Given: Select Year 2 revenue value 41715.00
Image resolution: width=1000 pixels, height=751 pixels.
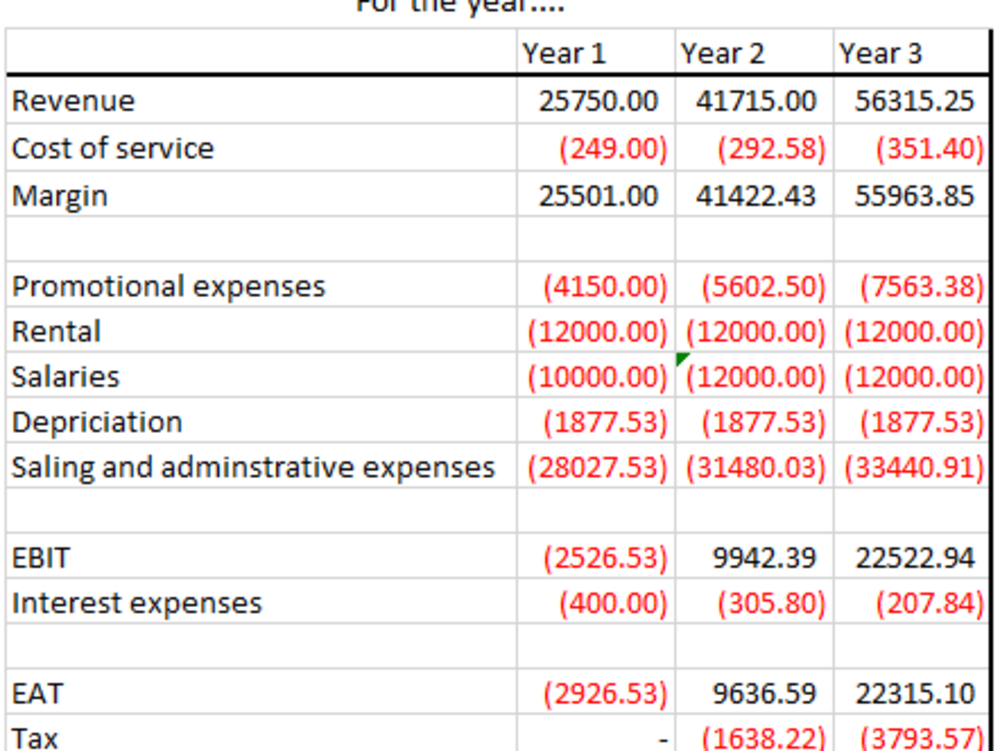Looking at the screenshot, I should pyautogui.click(x=754, y=101).
